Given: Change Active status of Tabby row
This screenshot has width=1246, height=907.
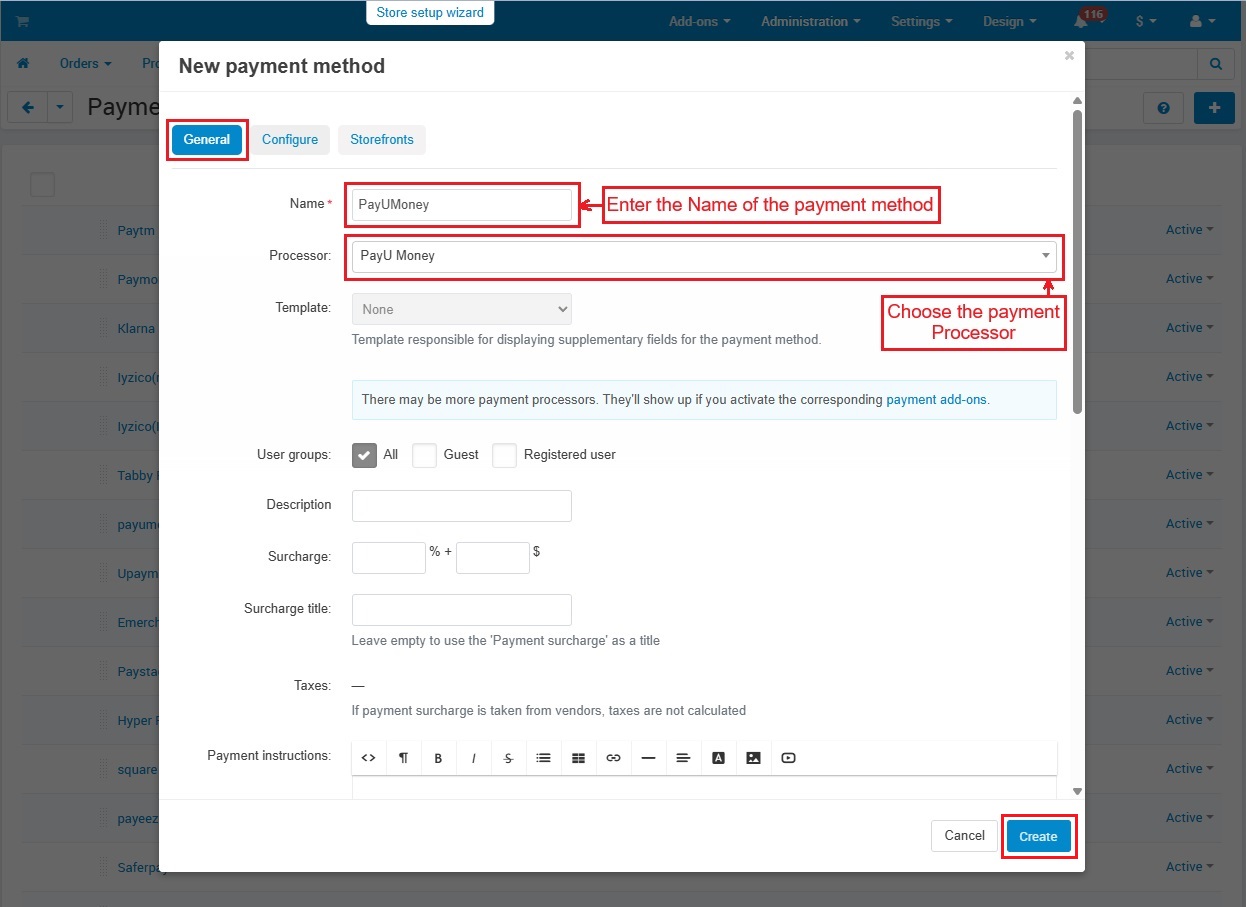Looking at the screenshot, I should click(x=1190, y=475).
